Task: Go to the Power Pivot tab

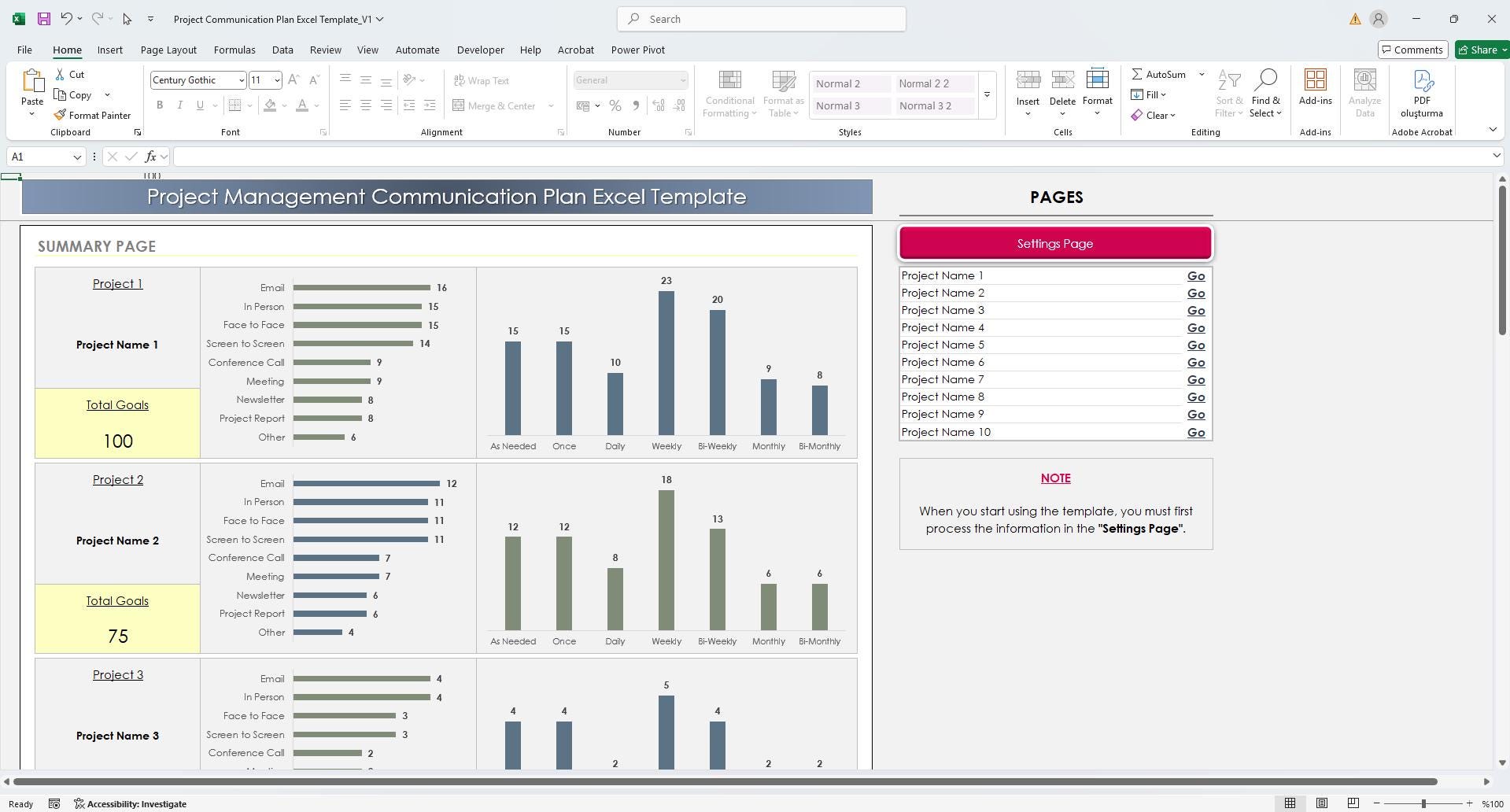Action: pos(638,50)
